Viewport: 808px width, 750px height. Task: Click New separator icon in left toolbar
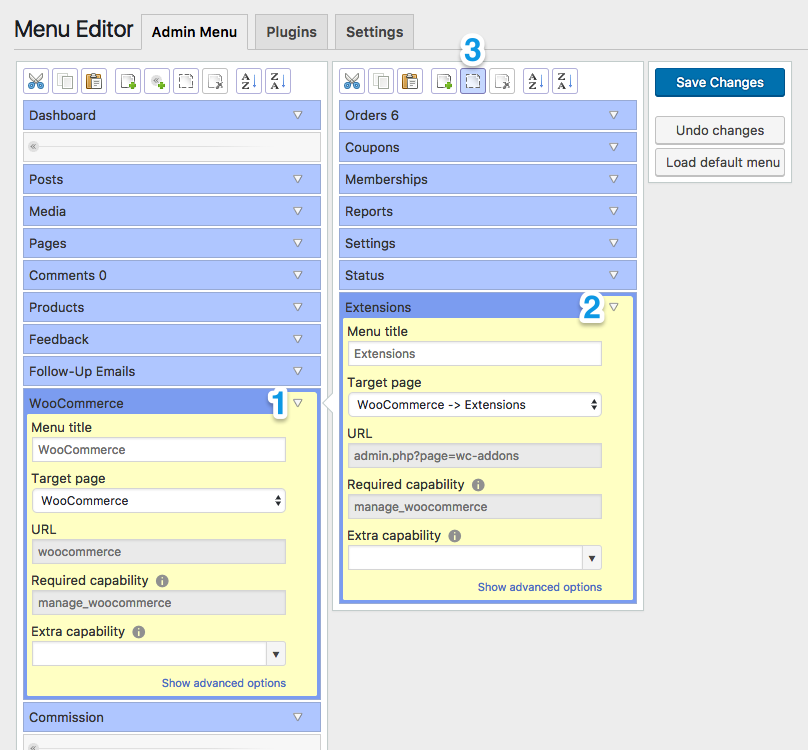(x=157, y=81)
